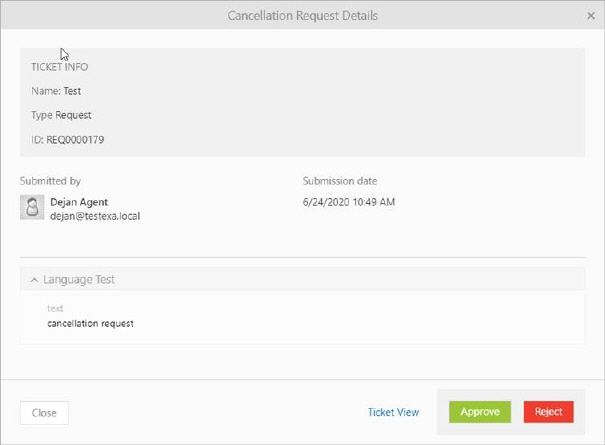The image size is (605, 445).
Task: Approve the cancellation request
Action: click(479, 412)
